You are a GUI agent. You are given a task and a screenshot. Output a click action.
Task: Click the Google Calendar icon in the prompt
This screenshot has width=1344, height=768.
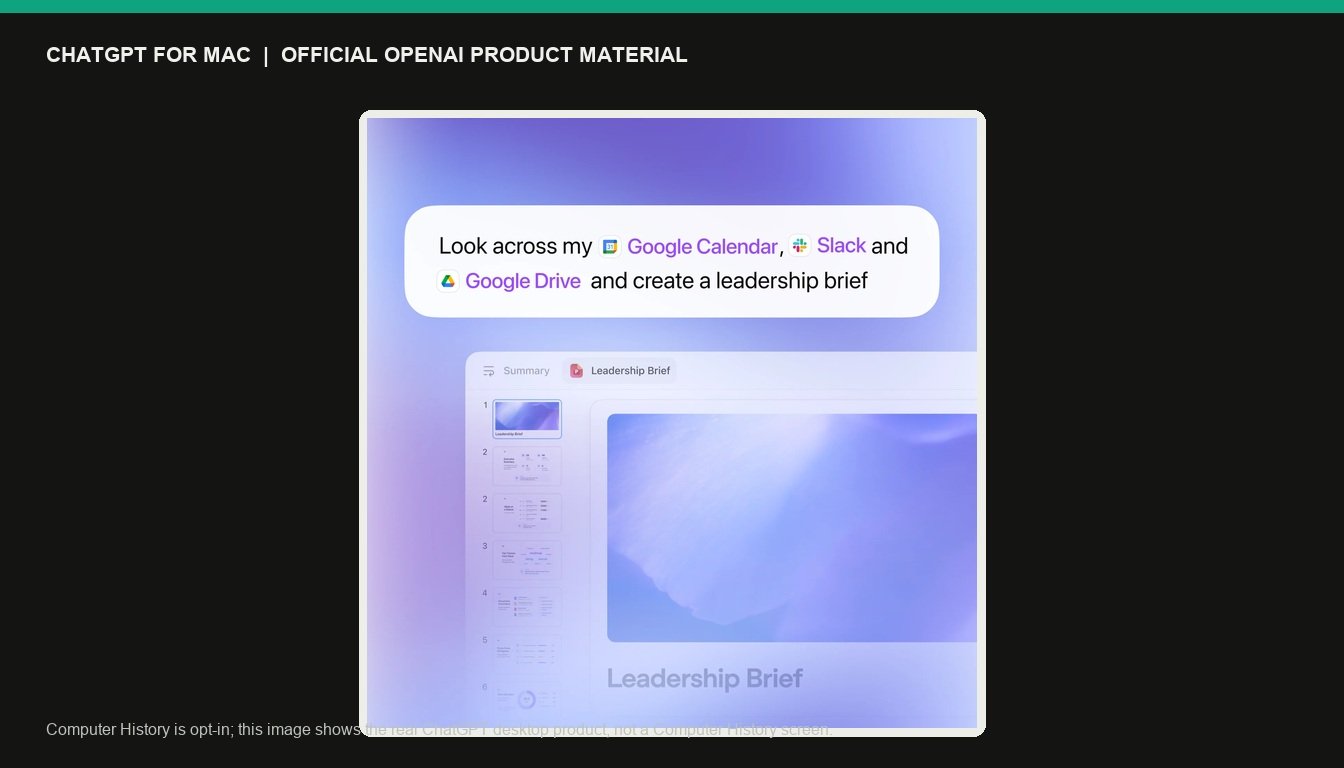pyautogui.click(x=610, y=247)
